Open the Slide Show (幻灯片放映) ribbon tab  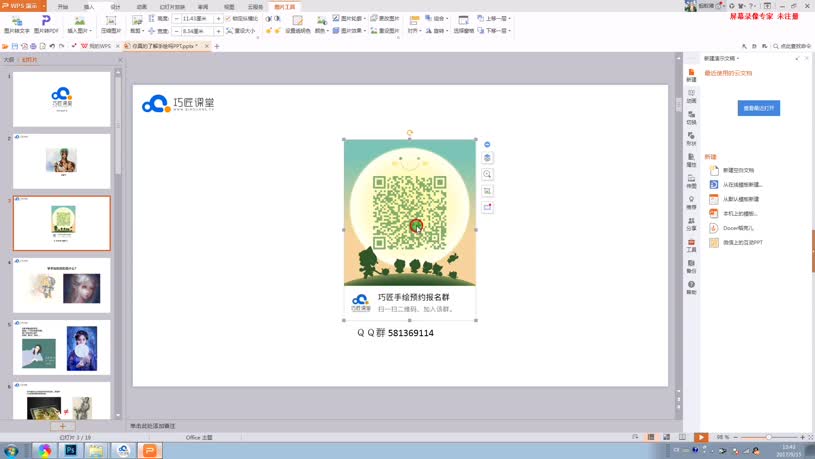[x=172, y=7]
